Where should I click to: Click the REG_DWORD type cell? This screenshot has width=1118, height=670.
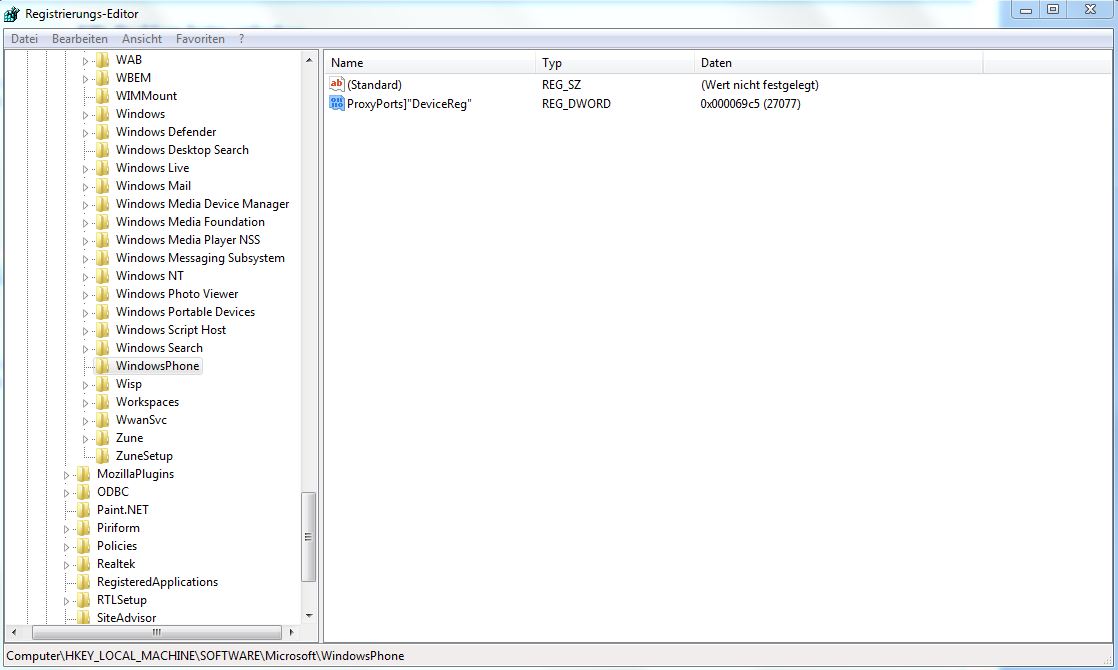576,103
